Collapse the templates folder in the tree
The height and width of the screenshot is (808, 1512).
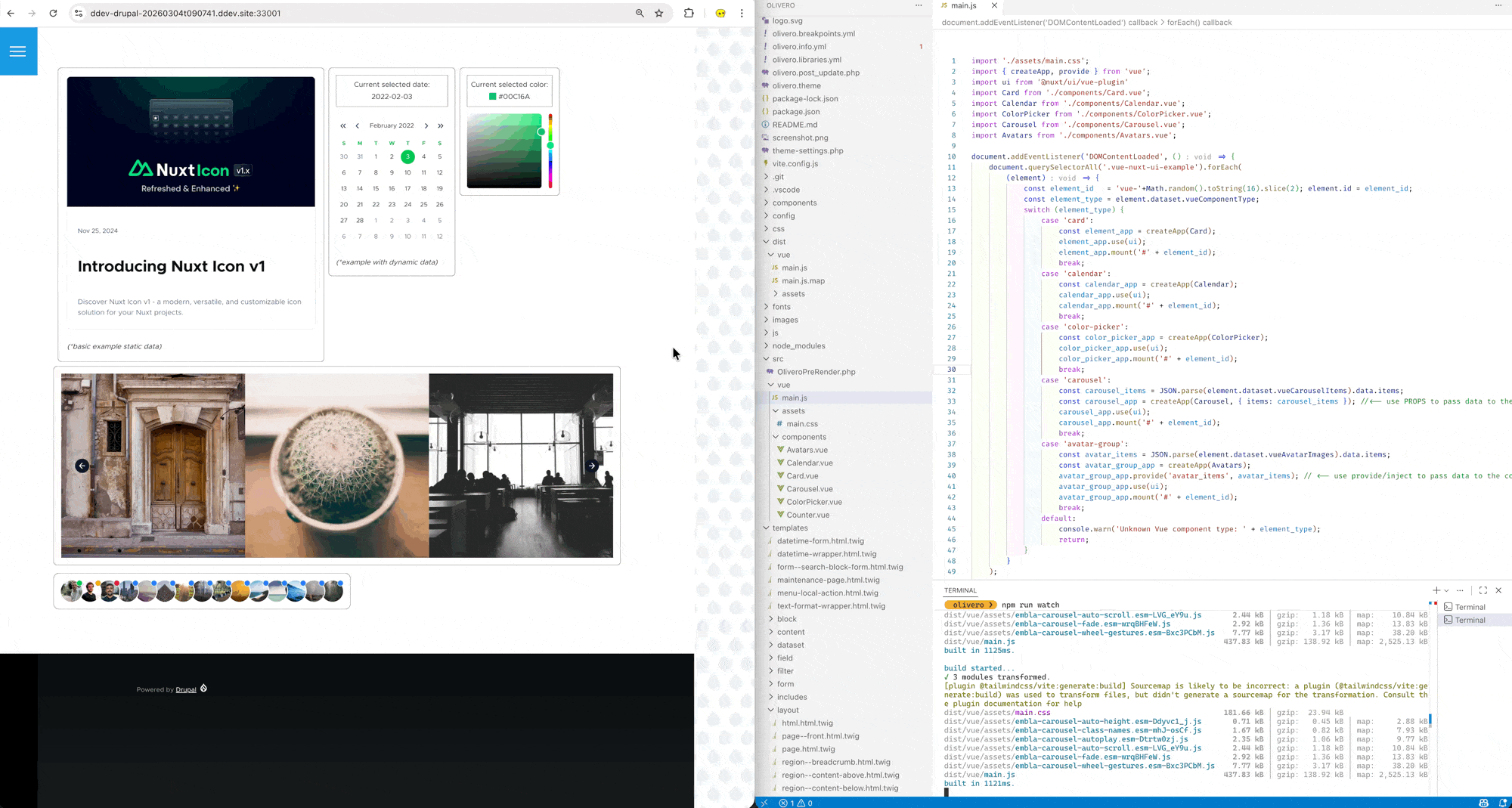789,528
